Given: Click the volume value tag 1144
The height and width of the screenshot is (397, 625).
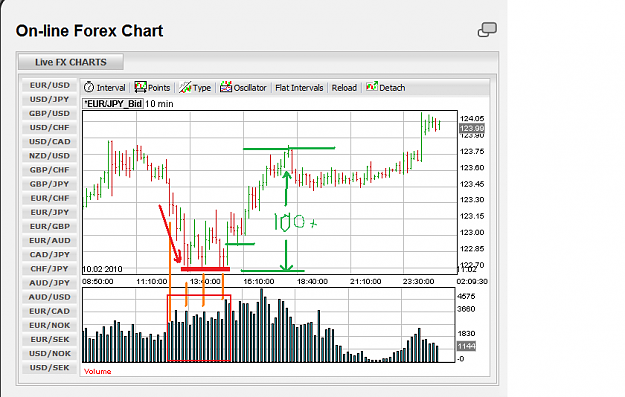Looking at the screenshot, I should point(466,346).
